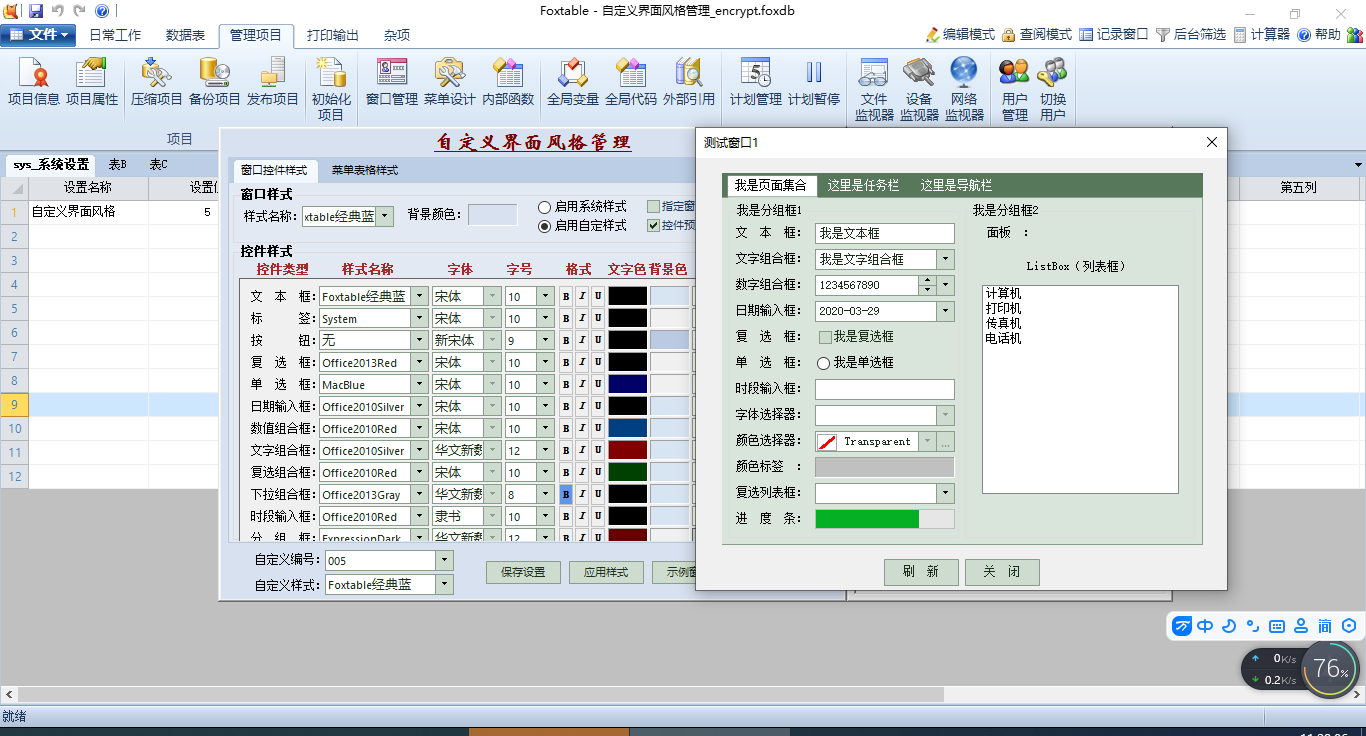This screenshot has height=736, width=1366.
Task: Select the 我是单选框 radio button
Action: (x=824, y=363)
